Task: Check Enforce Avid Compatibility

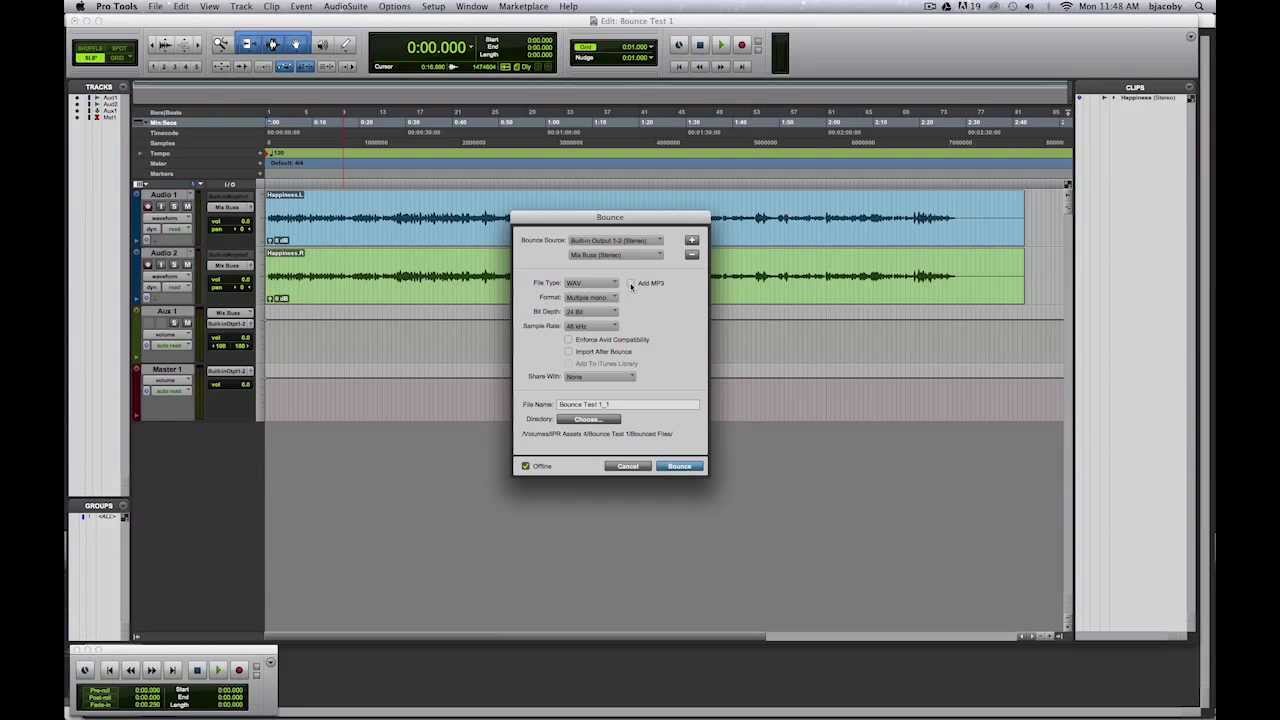Action: click(x=569, y=340)
